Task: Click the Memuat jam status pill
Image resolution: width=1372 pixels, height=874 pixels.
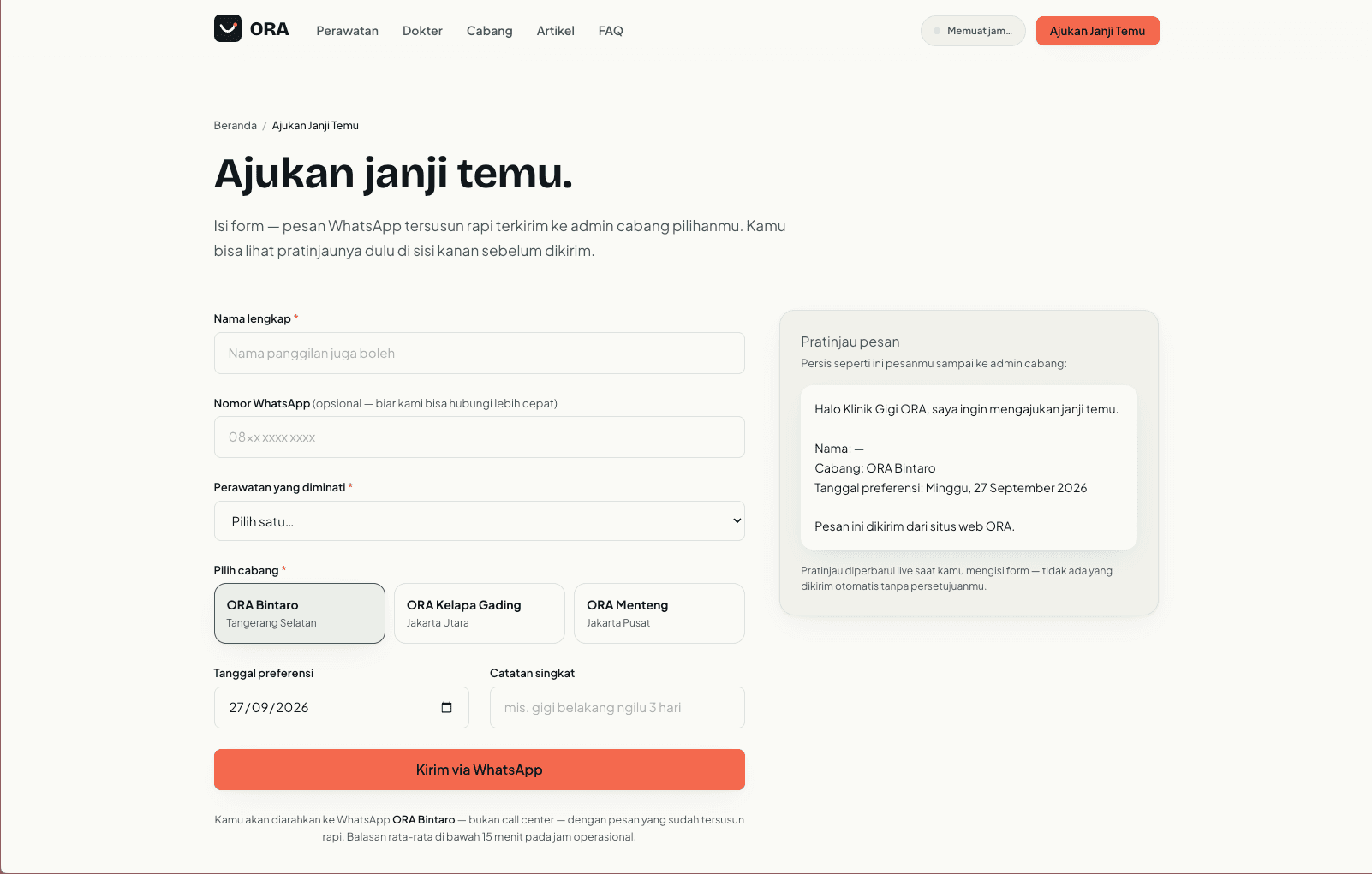Action: tap(973, 31)
